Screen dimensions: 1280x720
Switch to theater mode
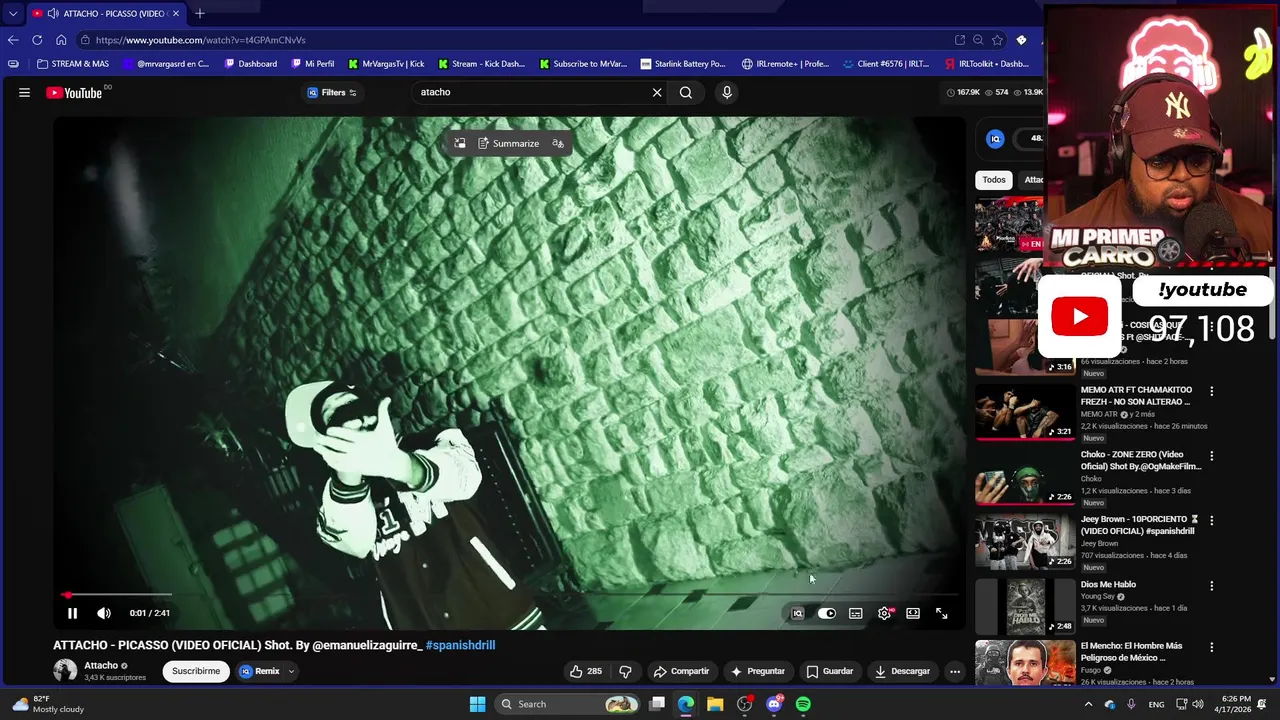pos(913,613)
